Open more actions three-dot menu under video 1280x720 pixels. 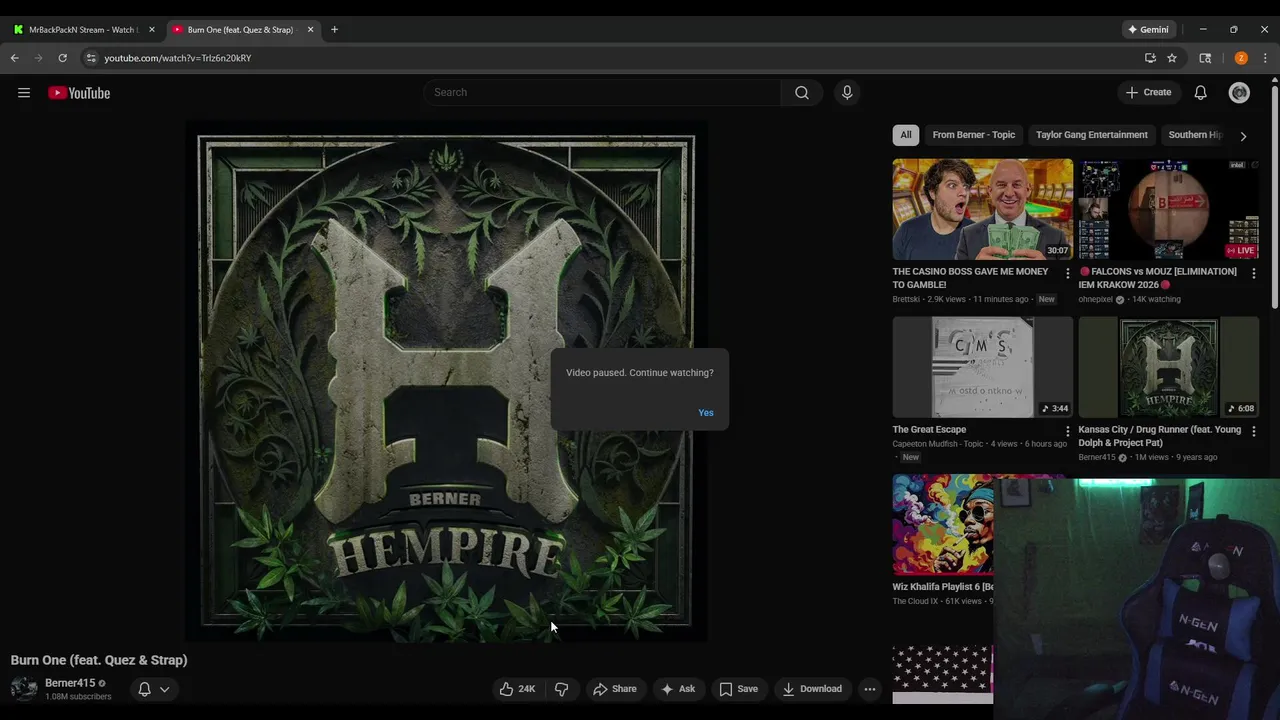(870, 689)
